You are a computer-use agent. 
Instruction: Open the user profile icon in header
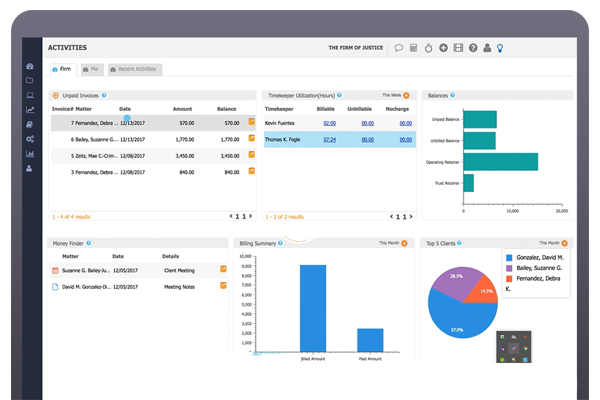487,48
